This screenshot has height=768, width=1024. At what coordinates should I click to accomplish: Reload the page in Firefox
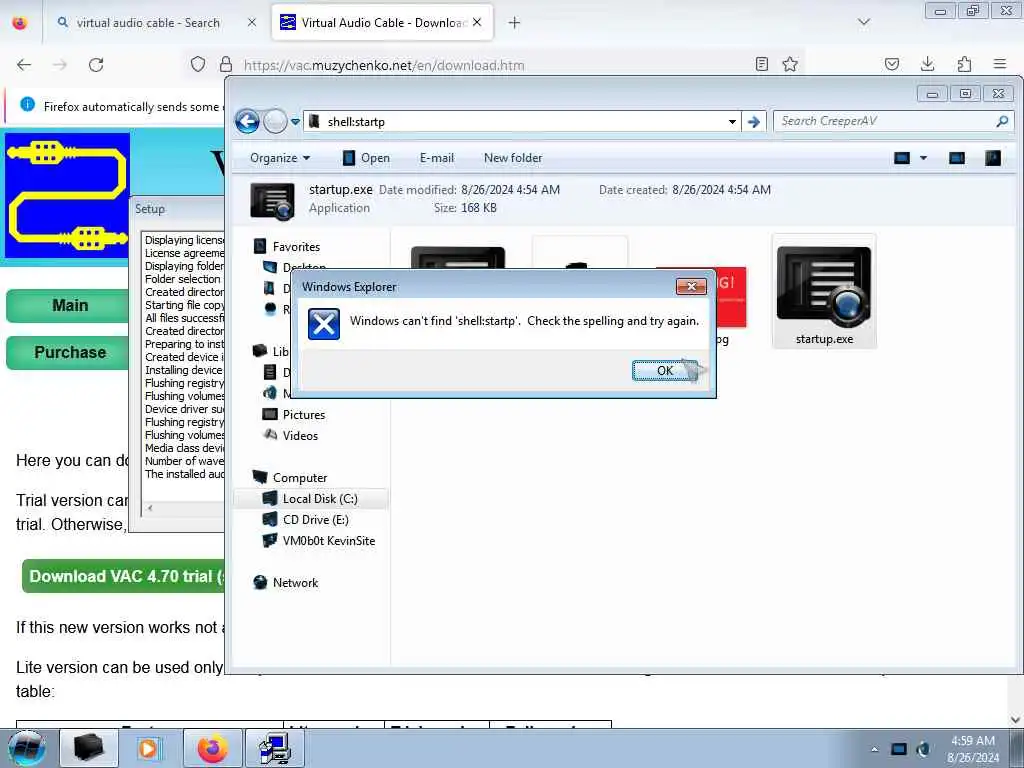click(96, 65)
